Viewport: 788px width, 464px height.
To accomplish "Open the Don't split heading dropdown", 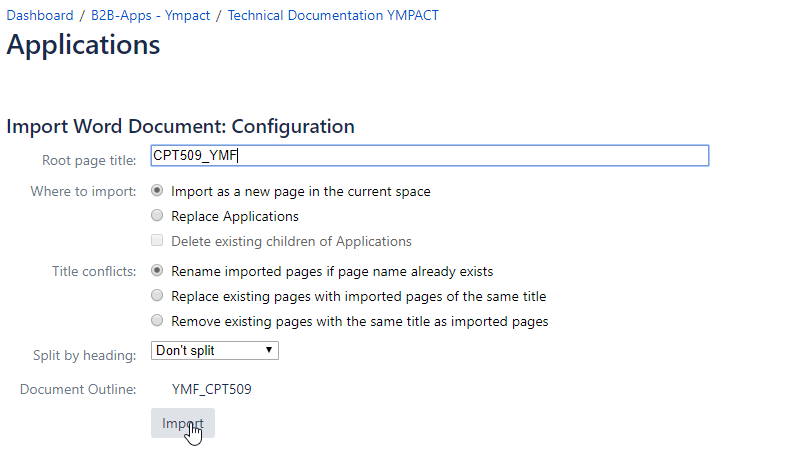I will pos(215,350).
